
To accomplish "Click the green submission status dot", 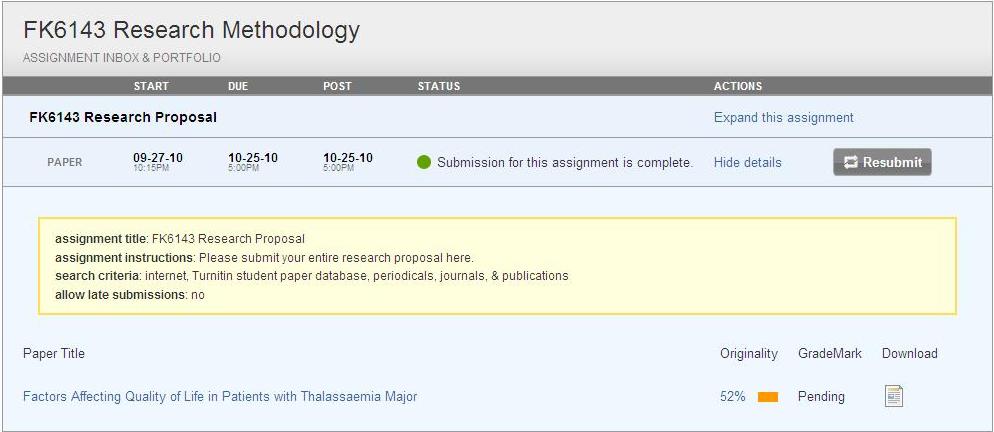I will coord(424,162).
